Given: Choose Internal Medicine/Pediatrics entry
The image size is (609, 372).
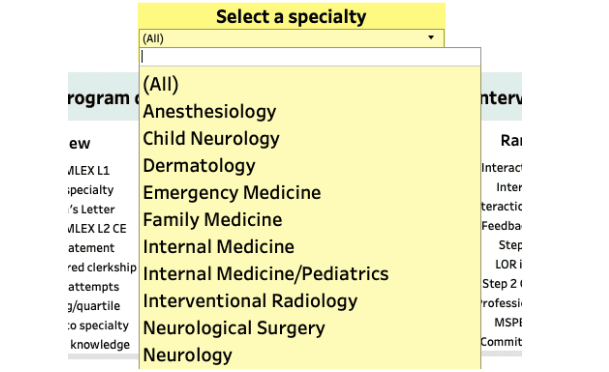Looking at the screenshot, I should 266,274.
